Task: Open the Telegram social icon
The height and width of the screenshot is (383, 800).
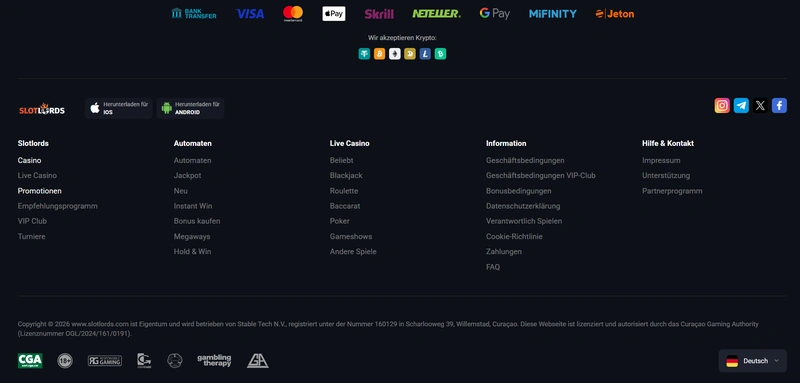Action: [x=741, y=106]
